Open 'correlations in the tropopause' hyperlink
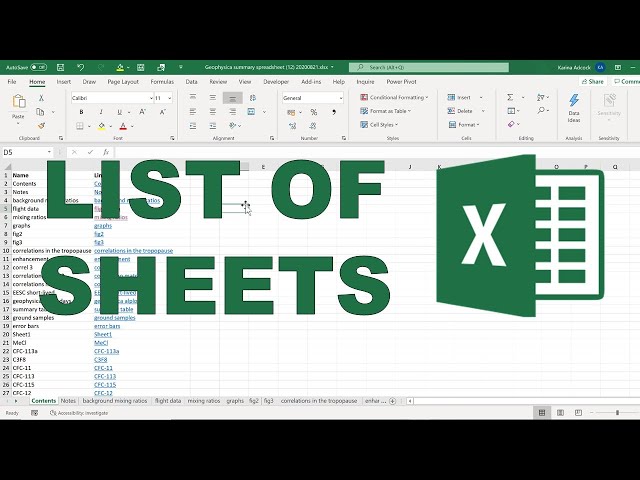The width and height of the screenshot is (640, 480). 133,251
